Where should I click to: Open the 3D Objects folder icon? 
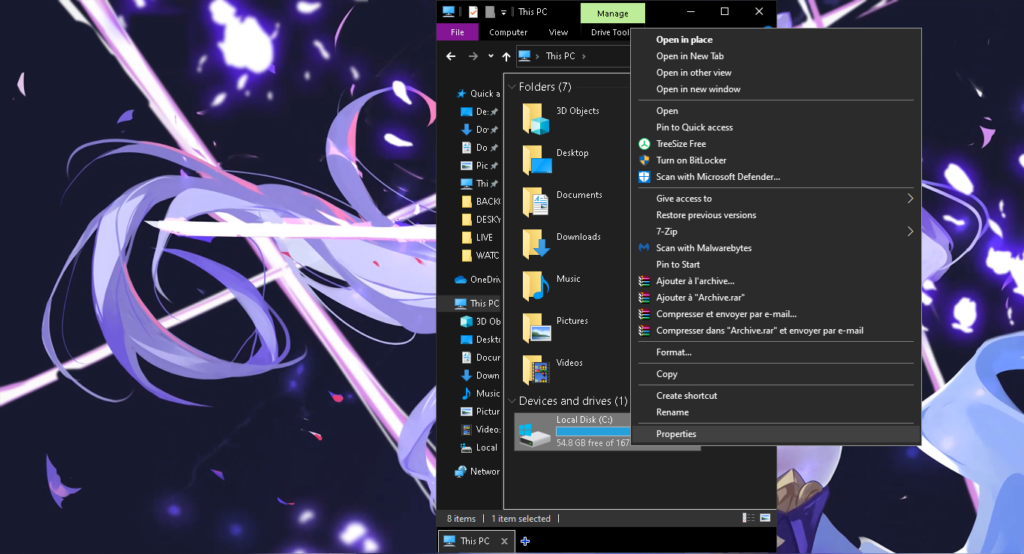(x=536, y=119)
